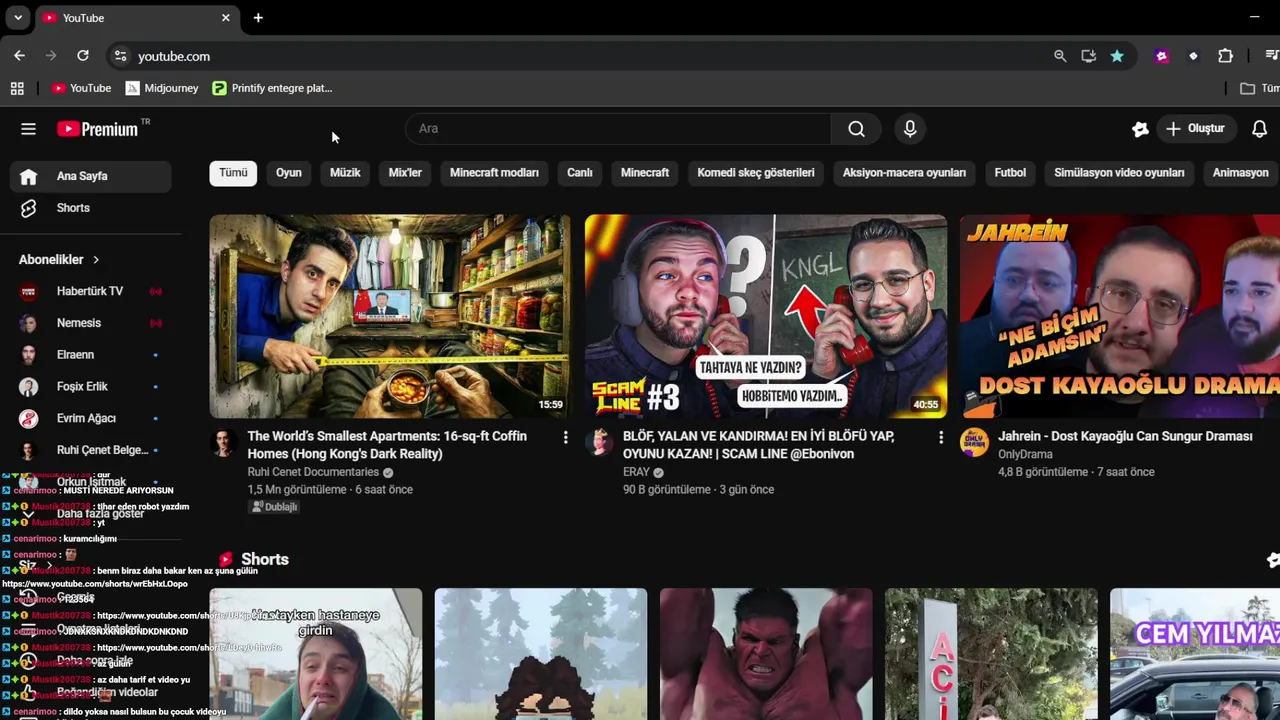This screenshot has height=720, width=1280.
Task: Close the YouTube browser tab
Action: tap(225, 18)
